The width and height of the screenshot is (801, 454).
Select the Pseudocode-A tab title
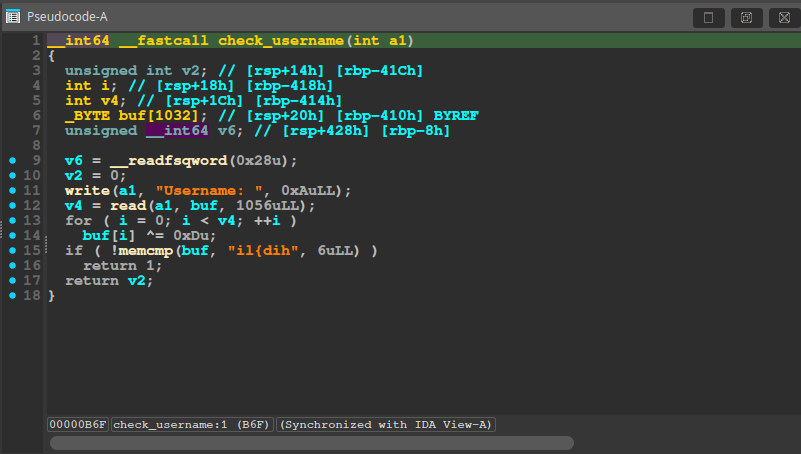tap(67, 16)
